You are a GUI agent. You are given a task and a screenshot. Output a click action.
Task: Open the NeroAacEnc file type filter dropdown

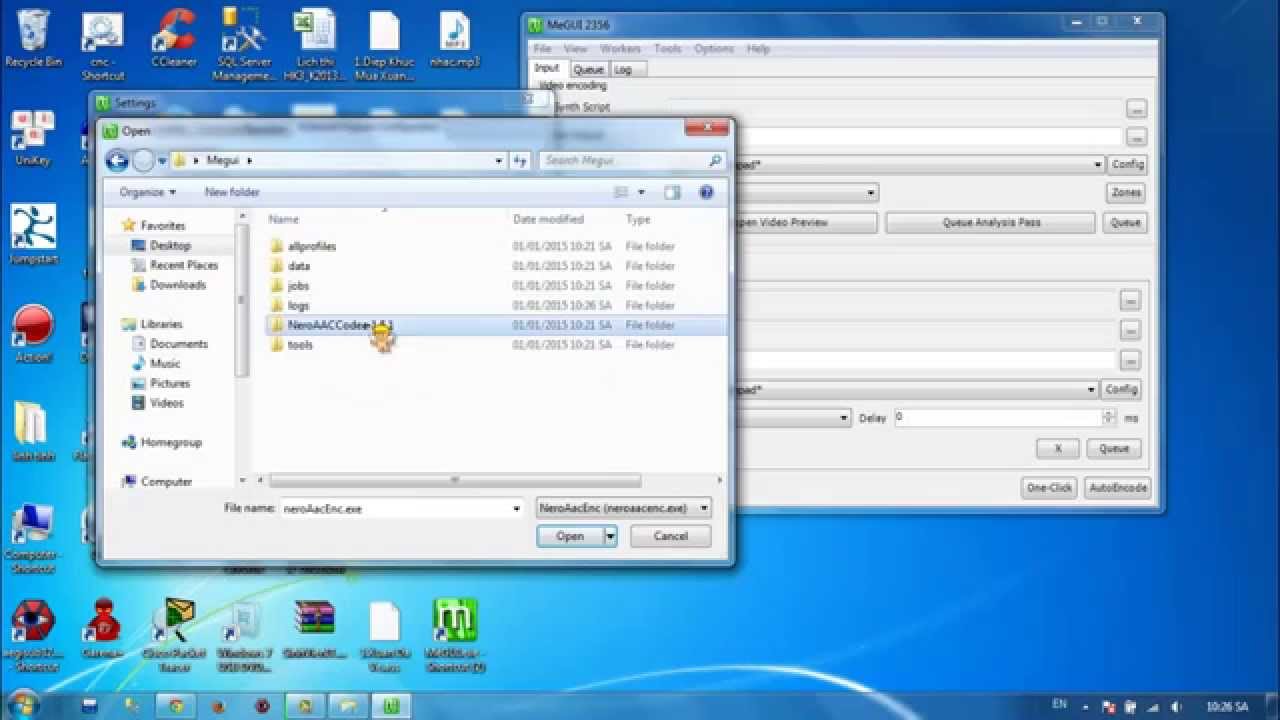[624, 508]
